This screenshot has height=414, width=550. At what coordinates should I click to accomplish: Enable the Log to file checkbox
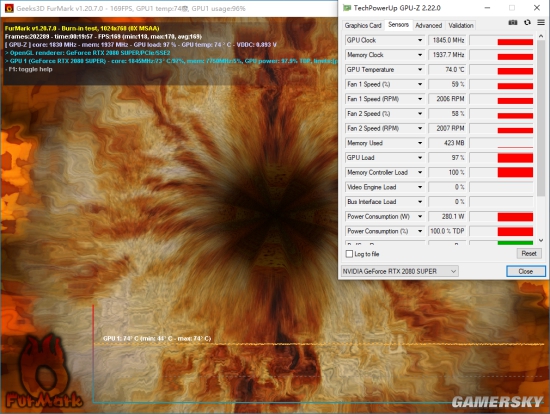pyautogui.click(x=349, y=254)
